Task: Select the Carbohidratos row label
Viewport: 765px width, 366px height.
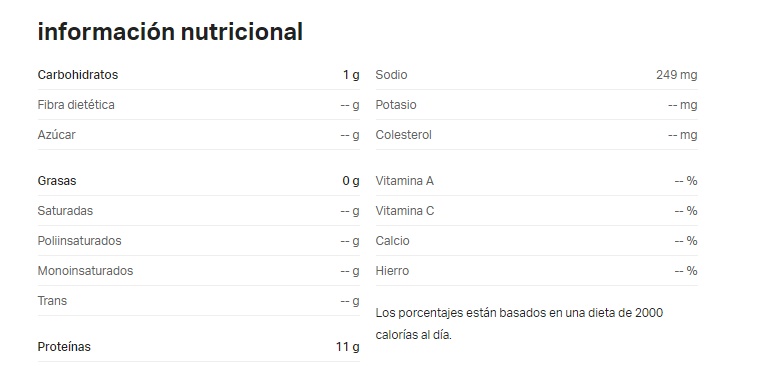Action: 78,75
